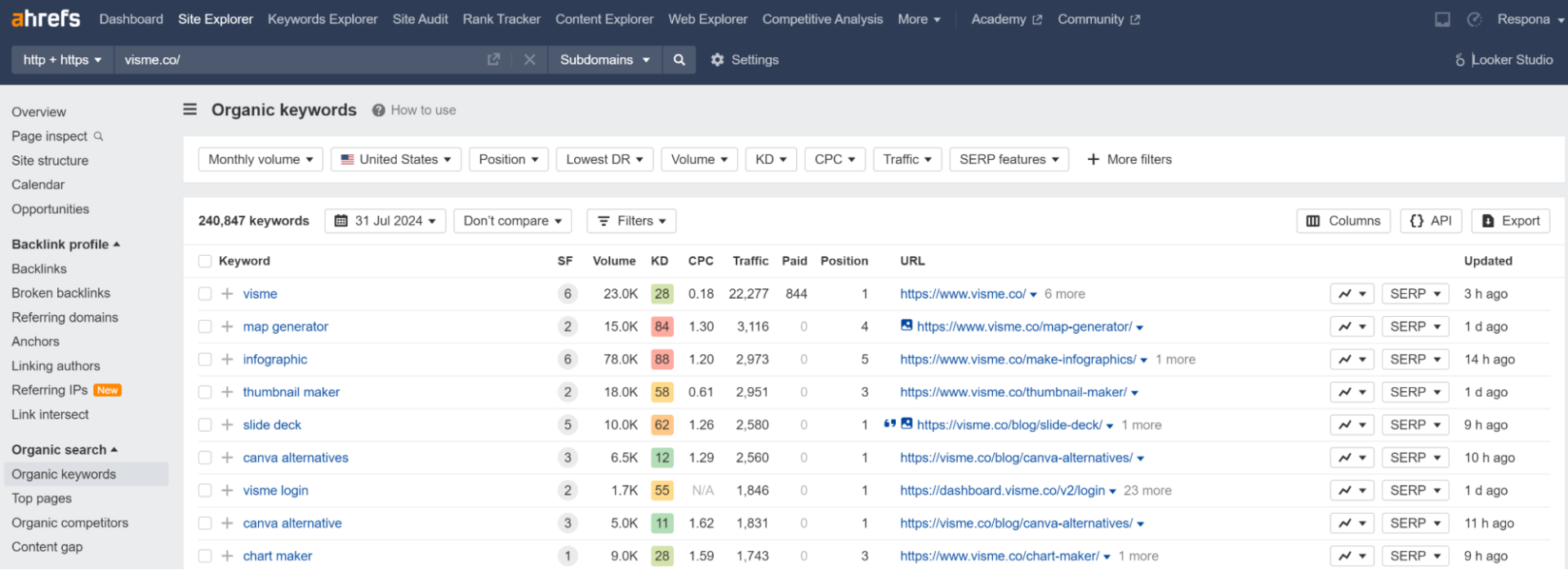Add slide deck keyword with plus icon

227,425
